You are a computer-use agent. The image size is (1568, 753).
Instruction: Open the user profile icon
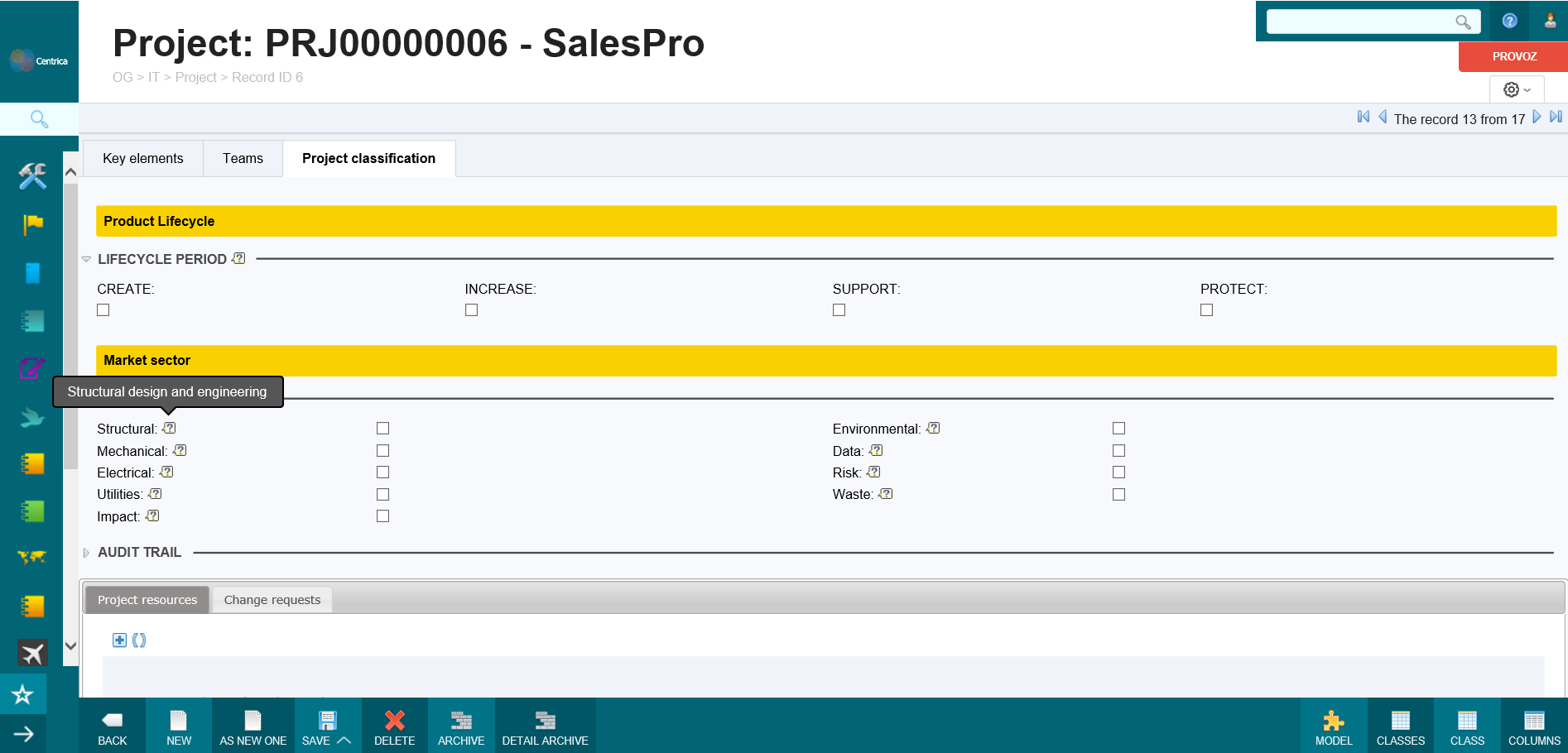(1550, 21)
